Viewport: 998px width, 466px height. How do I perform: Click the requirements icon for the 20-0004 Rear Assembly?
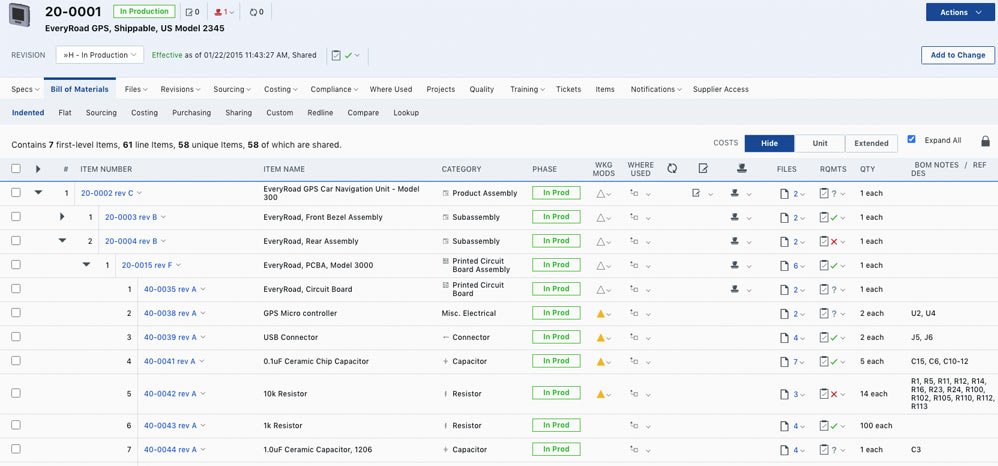coord(824,241)
